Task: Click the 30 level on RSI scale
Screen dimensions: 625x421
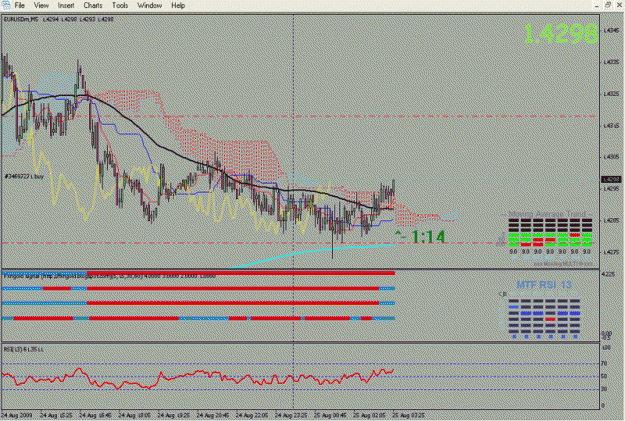Action: [604, 389]
